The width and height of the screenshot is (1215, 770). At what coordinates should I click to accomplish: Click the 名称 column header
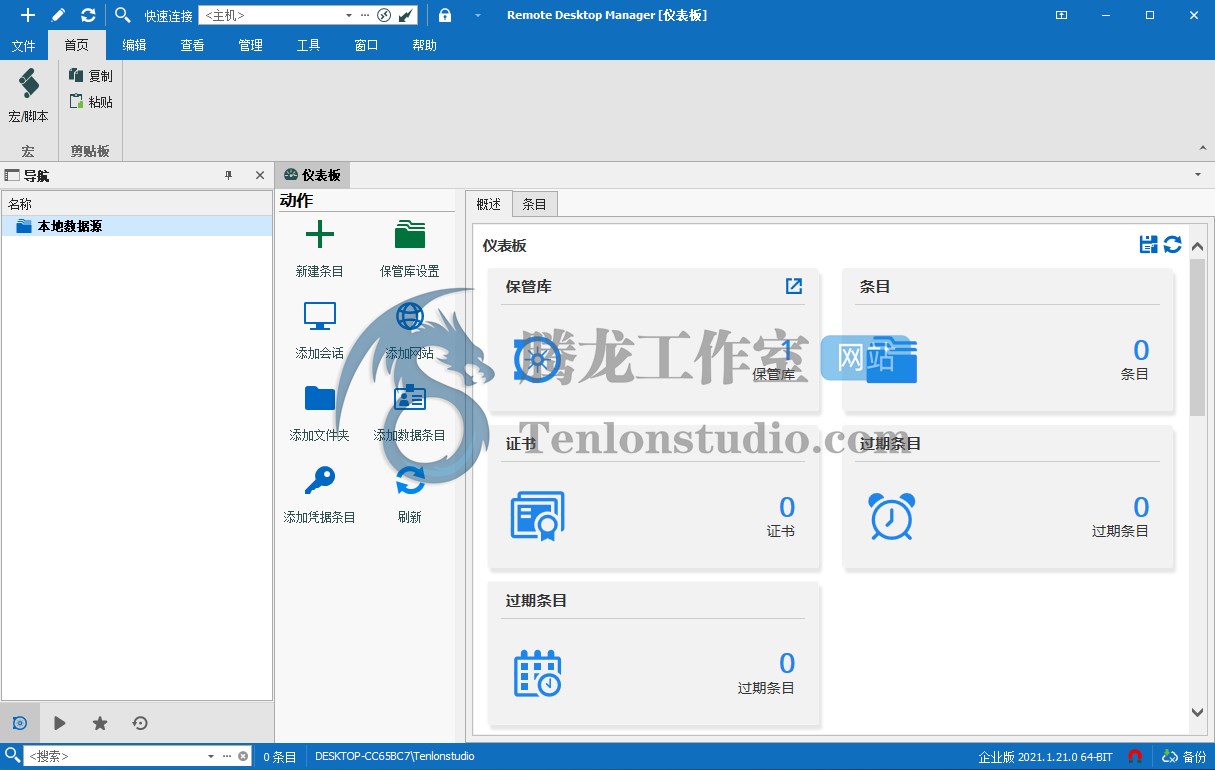coord(137,204)
